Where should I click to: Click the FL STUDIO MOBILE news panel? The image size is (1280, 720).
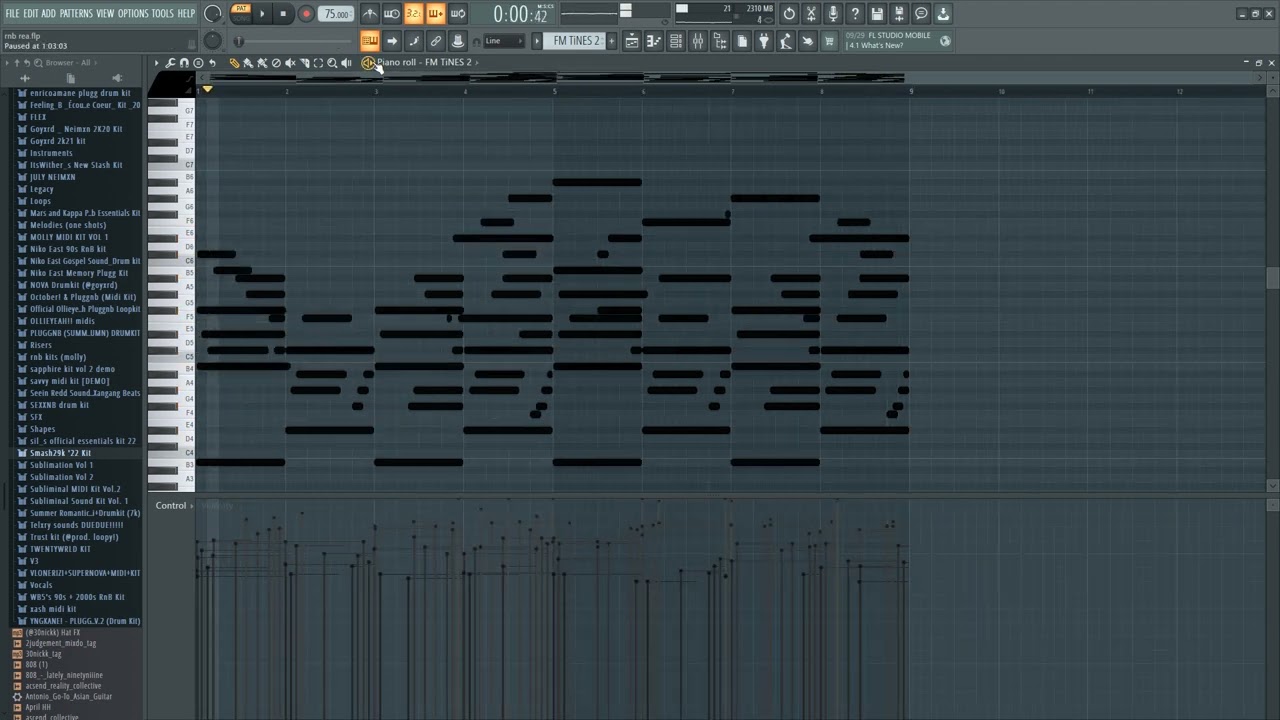pos(890,41)
